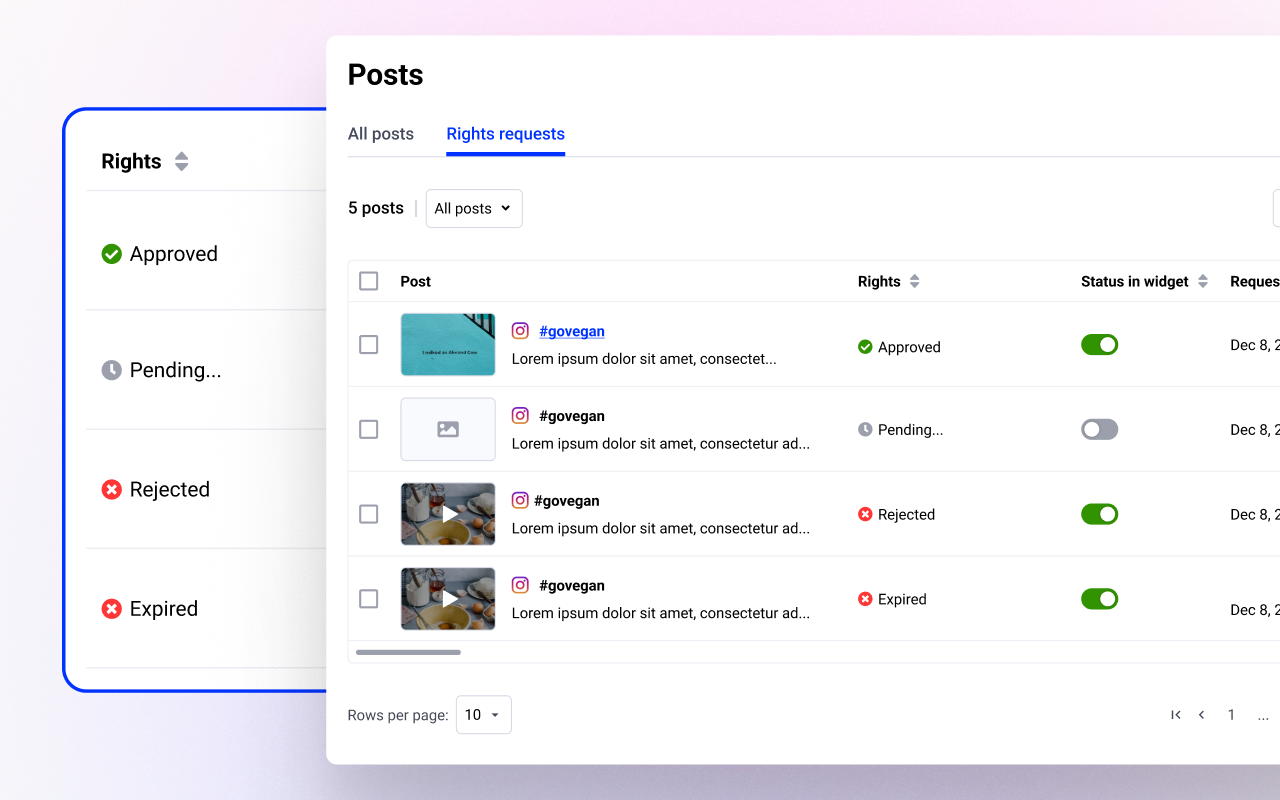Sort the table by the Rights column arrows
The width and height of the screenshot is (1280, 800).
[x=915, y=281]
